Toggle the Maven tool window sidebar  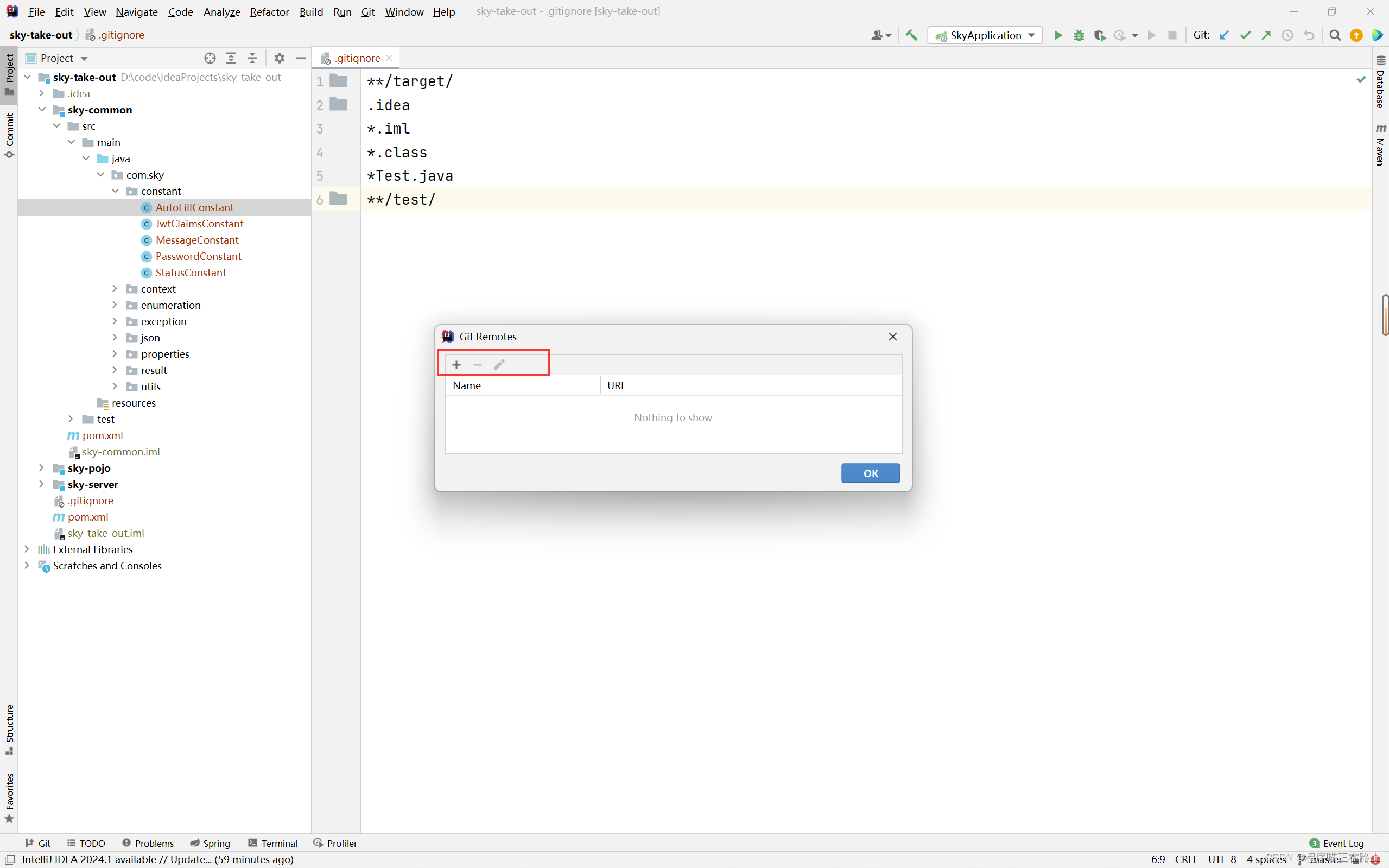coord(1380,144)
